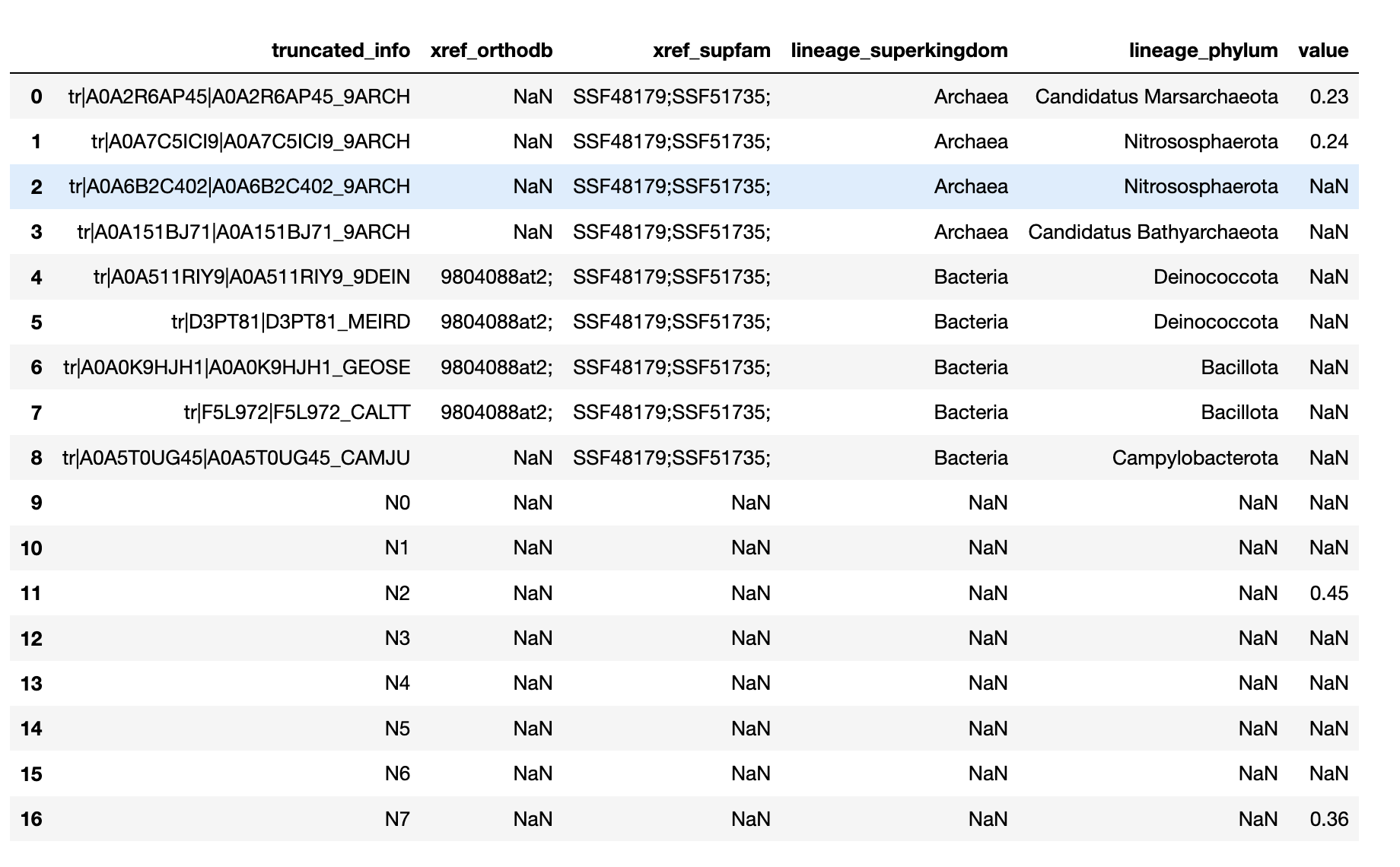
Task: Click Campylobacterota phylum cell
Action: pyautogui.click(x=1195, y=458)
